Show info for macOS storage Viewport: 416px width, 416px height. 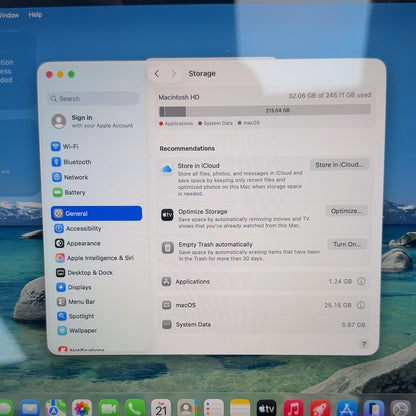coord(361,305)
